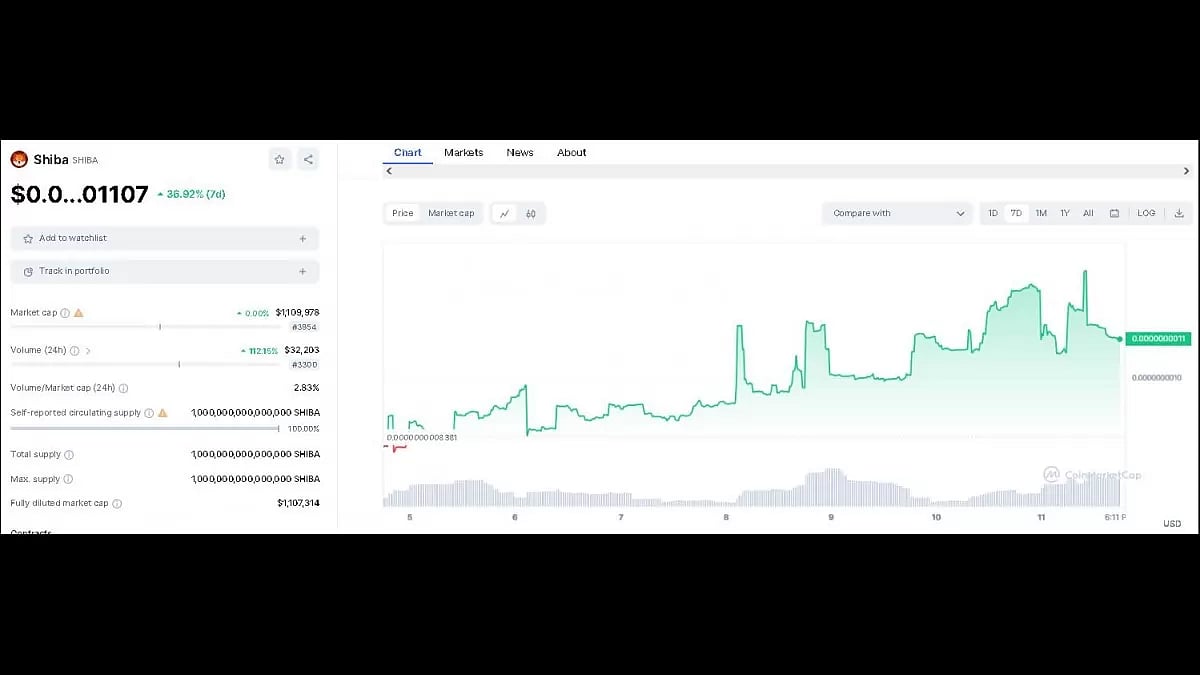Toggle the LOG scale option

(1146, 213)
